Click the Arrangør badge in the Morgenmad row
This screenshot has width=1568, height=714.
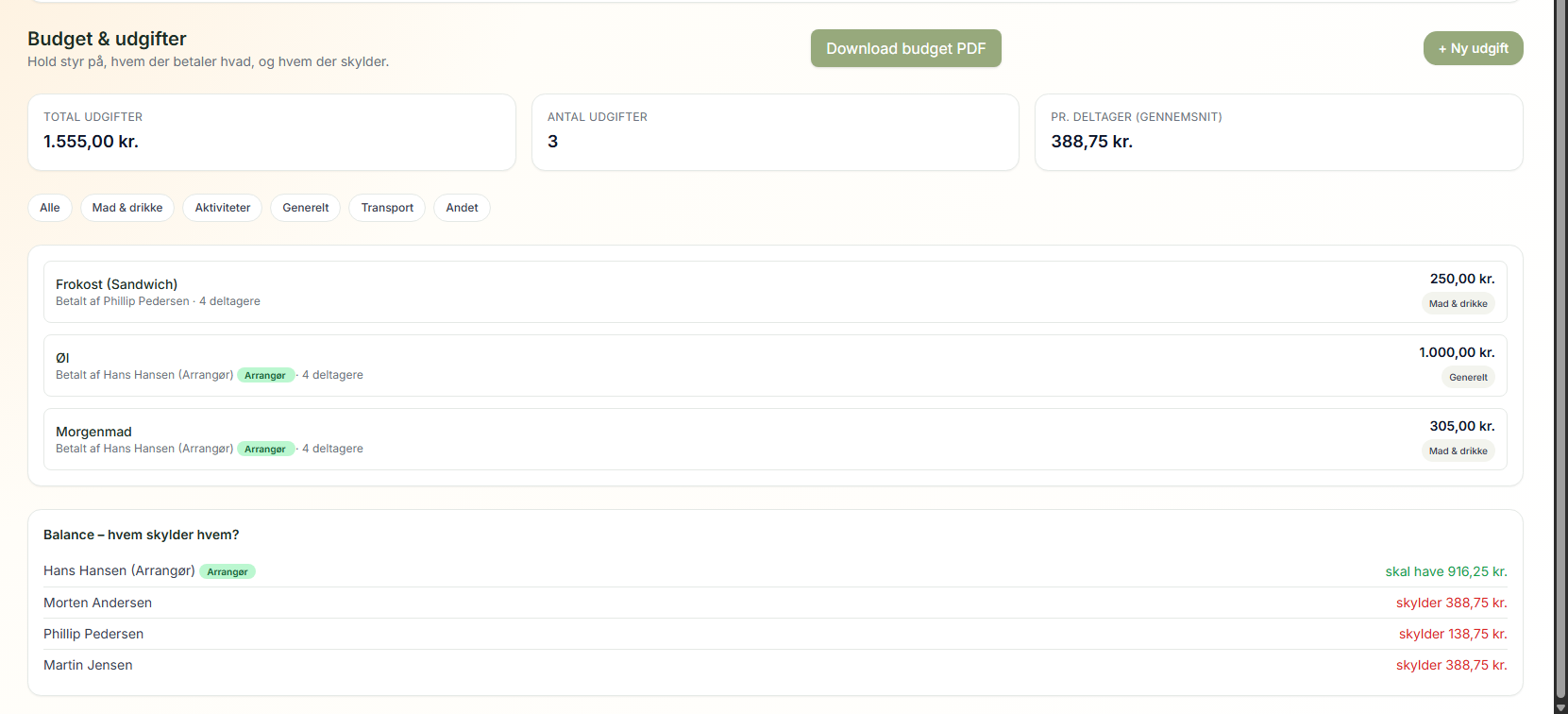pos(265,450)
